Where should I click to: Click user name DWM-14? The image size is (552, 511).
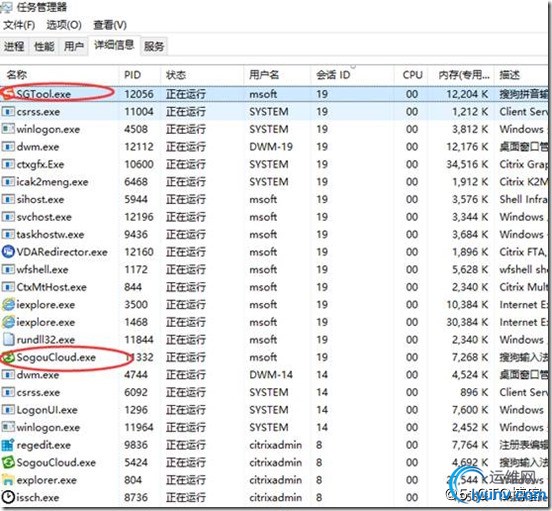pos(271,374)
